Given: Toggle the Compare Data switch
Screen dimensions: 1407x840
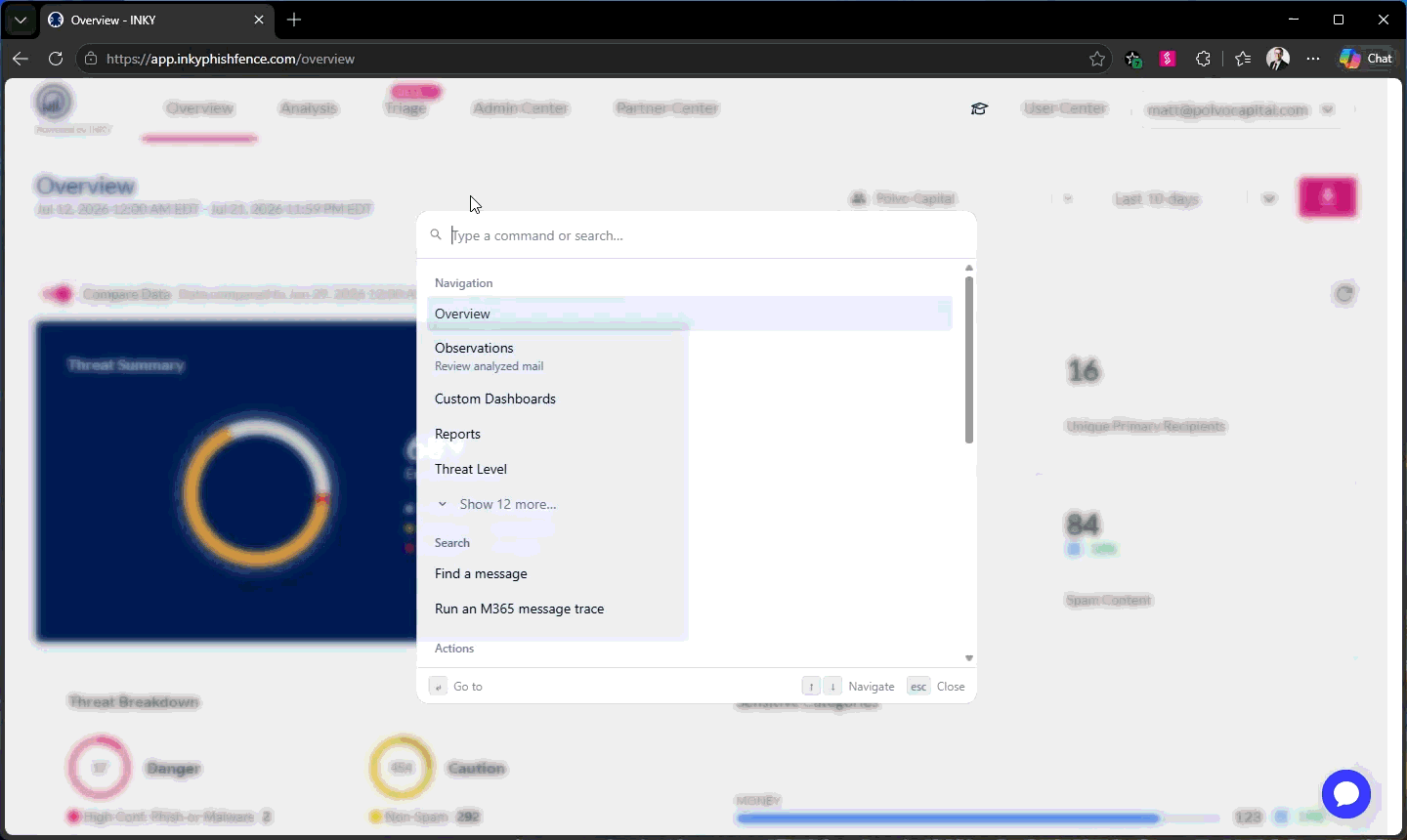Looking at the screenshot, I should click(57, 294).
